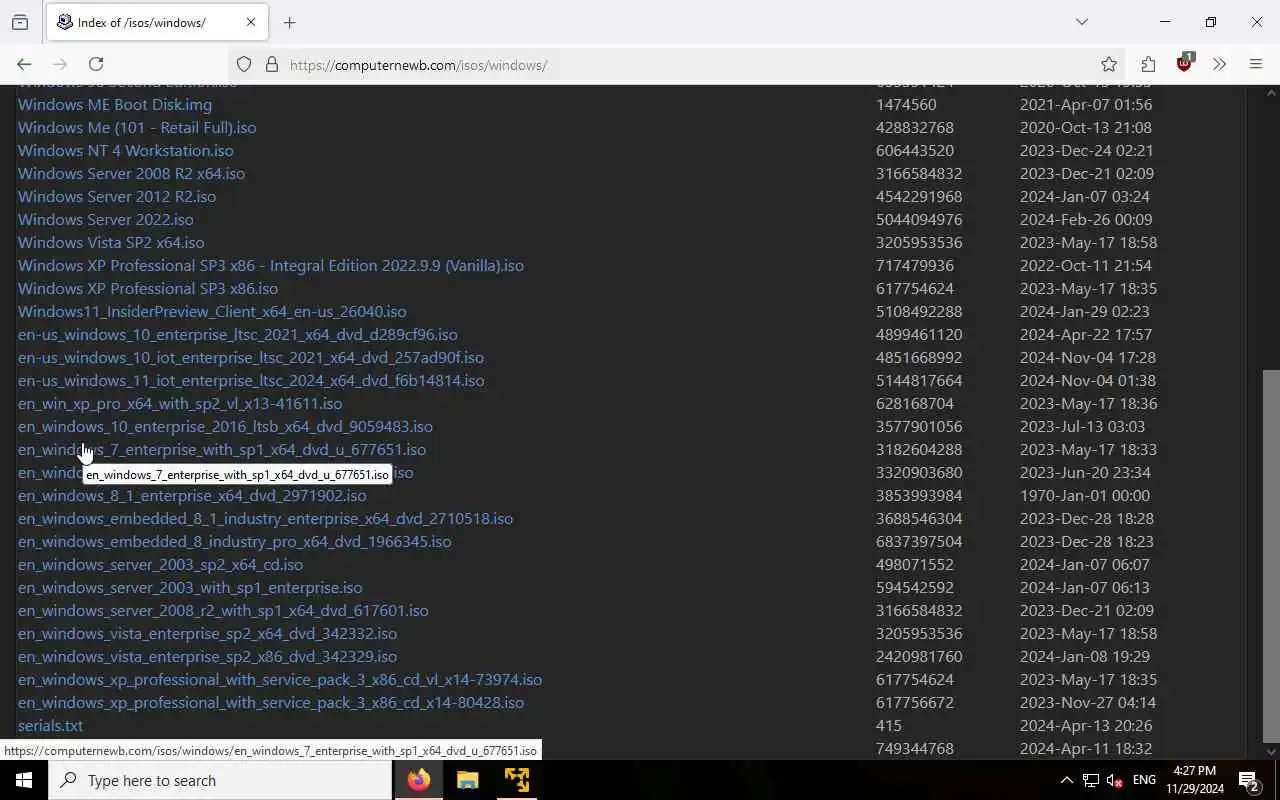1280x800 pixels.
Task: Click the Firefox taskbar icon
Action: coord(419,780)
